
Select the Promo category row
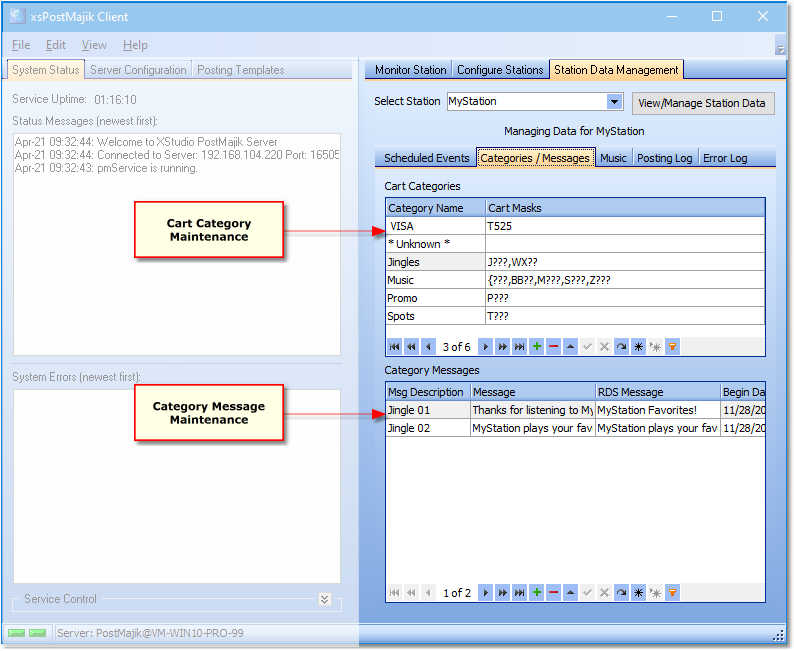[575, 298]
